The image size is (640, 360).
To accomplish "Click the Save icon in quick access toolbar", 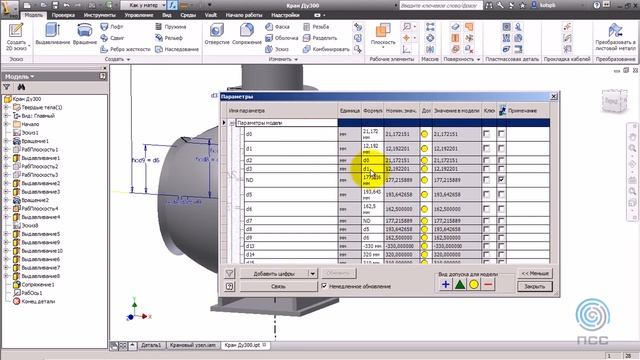I will [x=55, y=5].
